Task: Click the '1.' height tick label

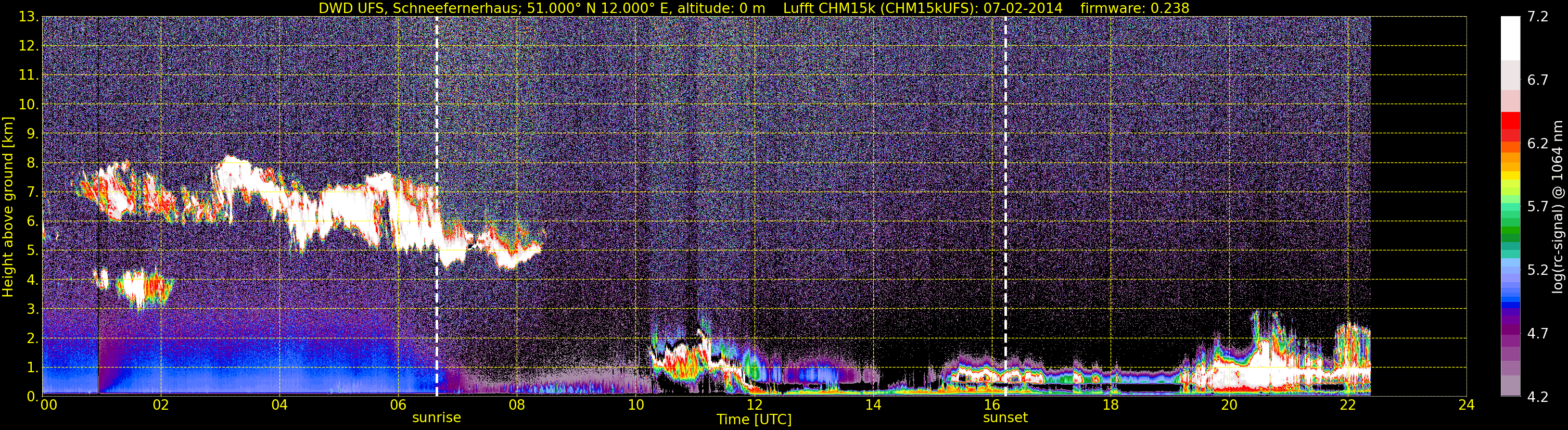Action: (32, 368)
